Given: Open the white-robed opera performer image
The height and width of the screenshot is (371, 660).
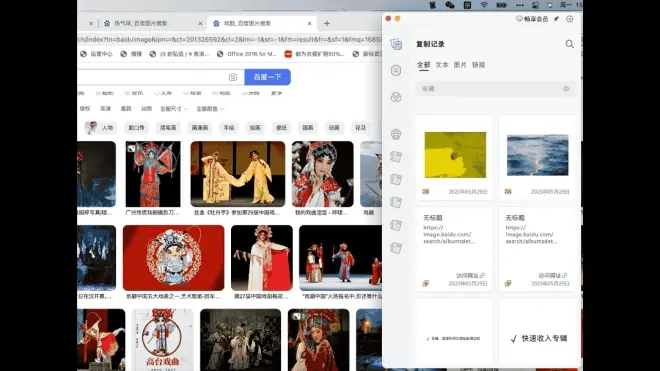Looking at the screenshot, I should tap(262, 258).
